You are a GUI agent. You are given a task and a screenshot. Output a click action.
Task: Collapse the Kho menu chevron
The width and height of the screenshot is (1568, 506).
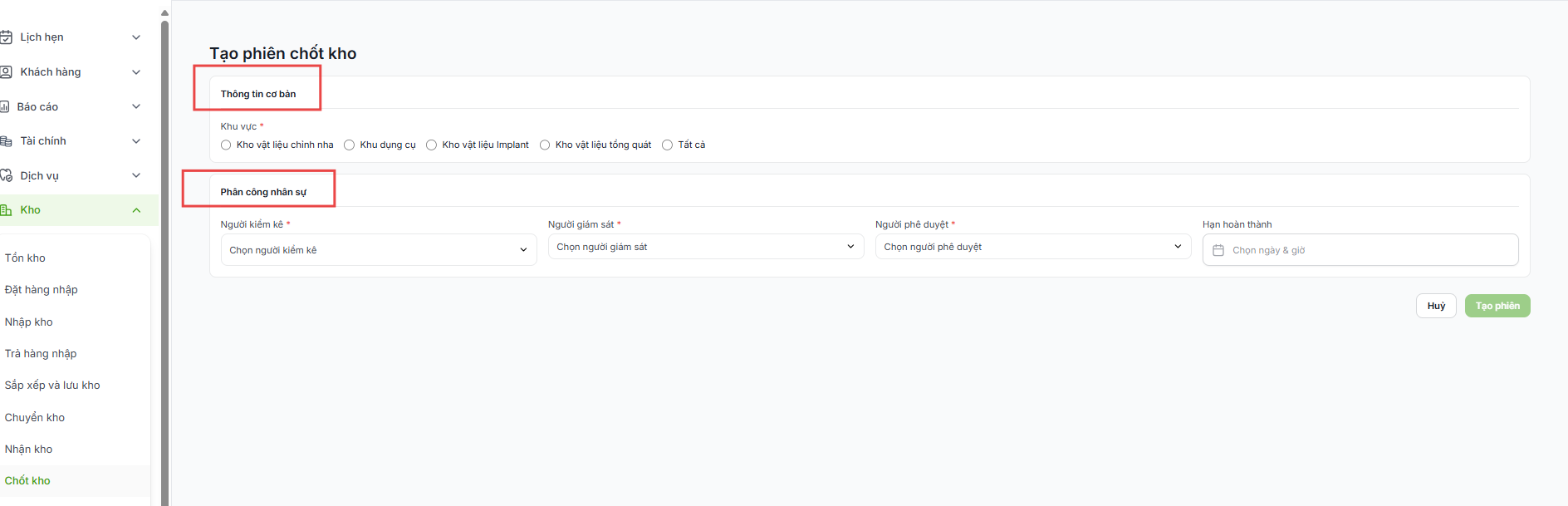136,210
